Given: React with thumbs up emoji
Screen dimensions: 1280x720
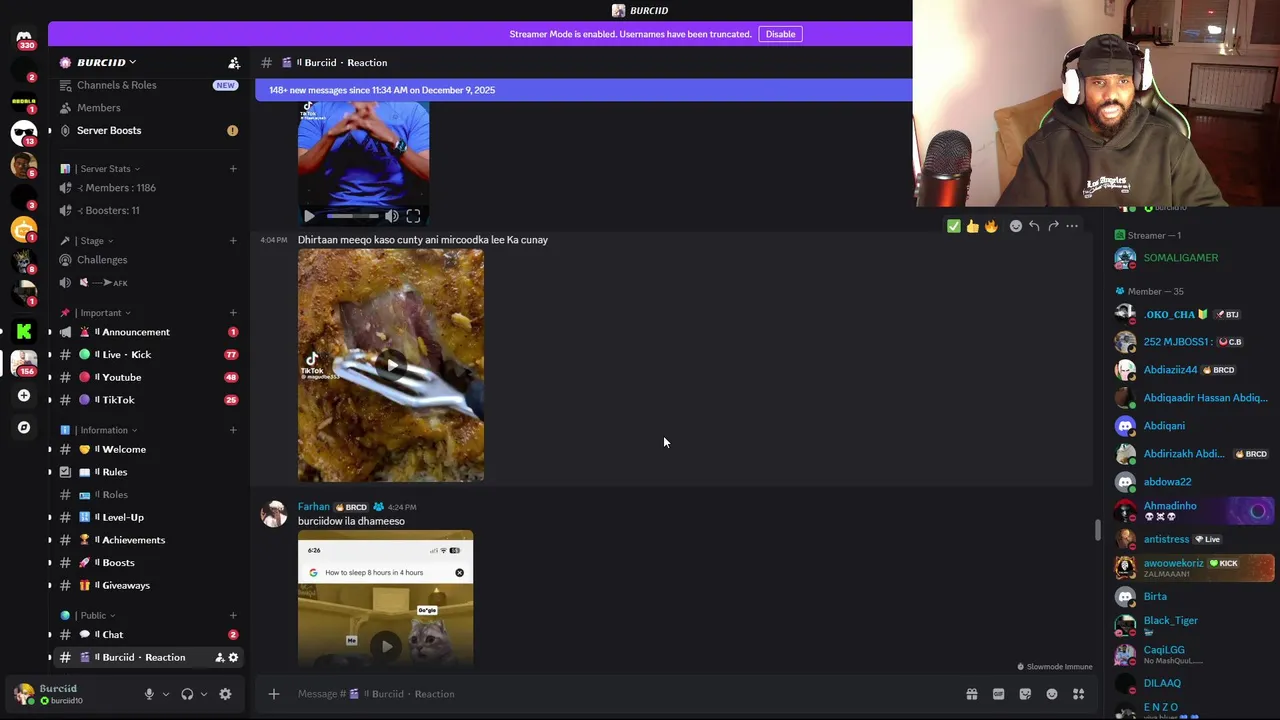Looking at the screenshot, I should click(972, 226).
